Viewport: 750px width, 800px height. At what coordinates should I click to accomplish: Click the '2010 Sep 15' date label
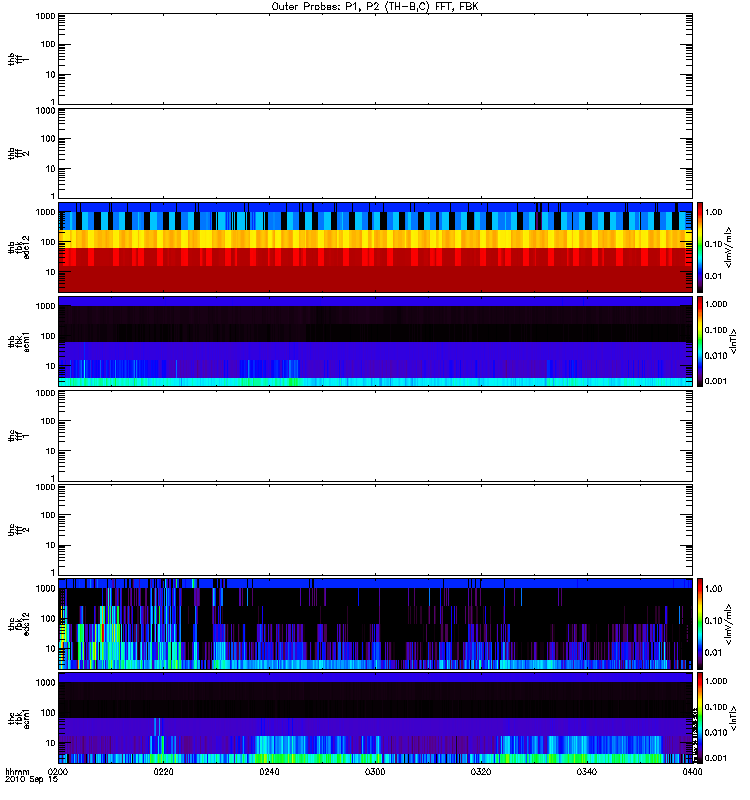[x=32, y=780]
